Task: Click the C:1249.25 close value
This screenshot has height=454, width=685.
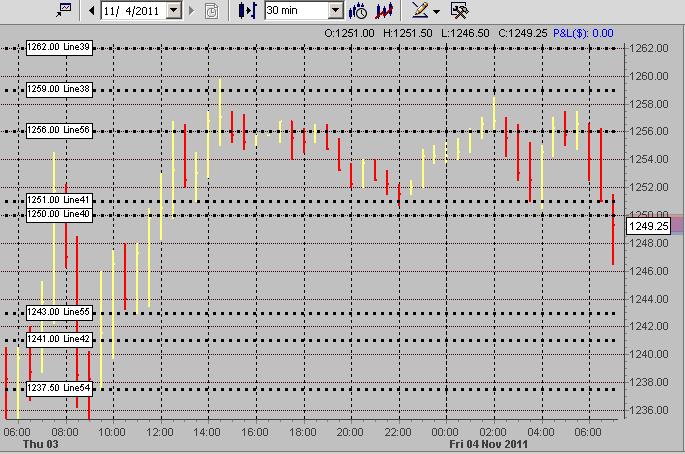Action: pos(522,33)
